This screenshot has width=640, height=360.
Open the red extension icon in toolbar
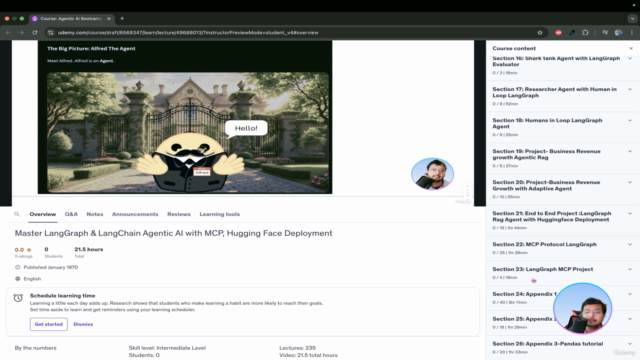click(x=558, y=33)
